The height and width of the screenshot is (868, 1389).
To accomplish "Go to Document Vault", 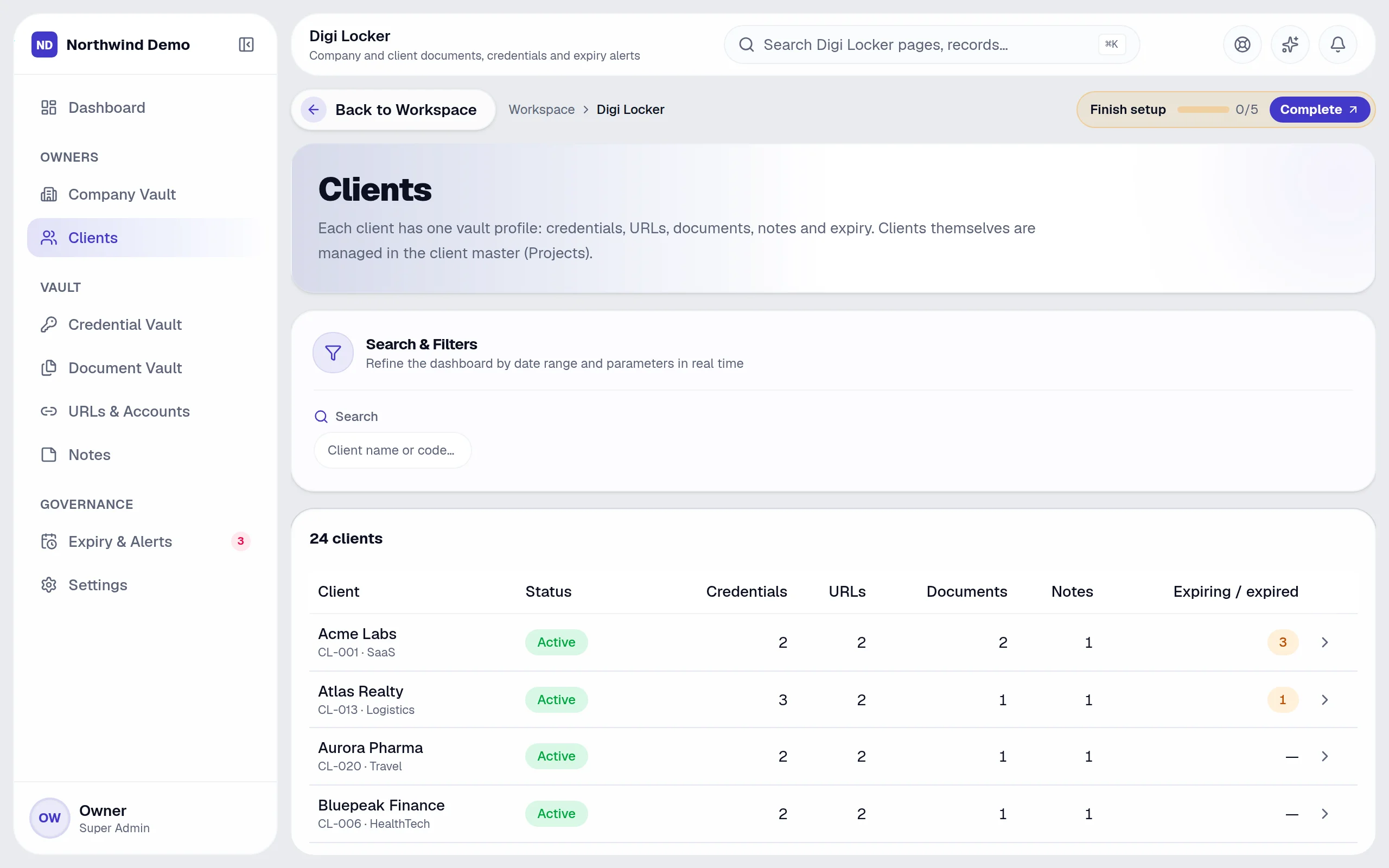I will (145, 368).
